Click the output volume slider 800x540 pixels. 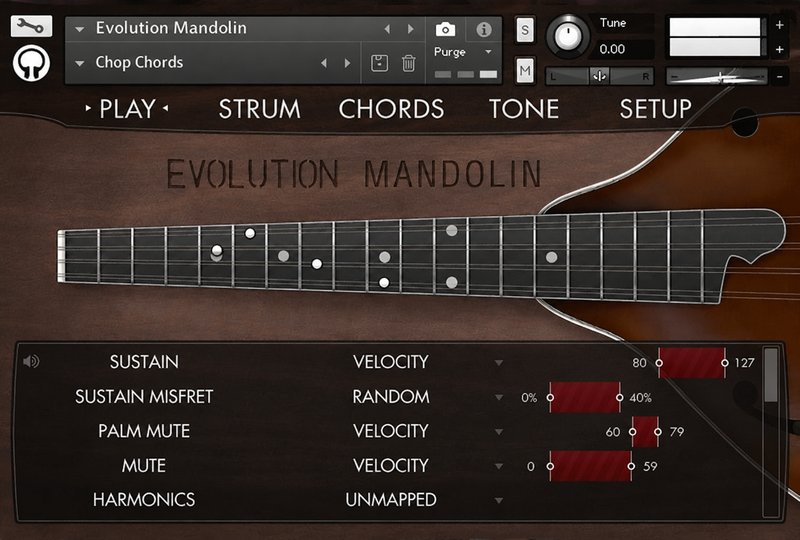click(717, 77)
